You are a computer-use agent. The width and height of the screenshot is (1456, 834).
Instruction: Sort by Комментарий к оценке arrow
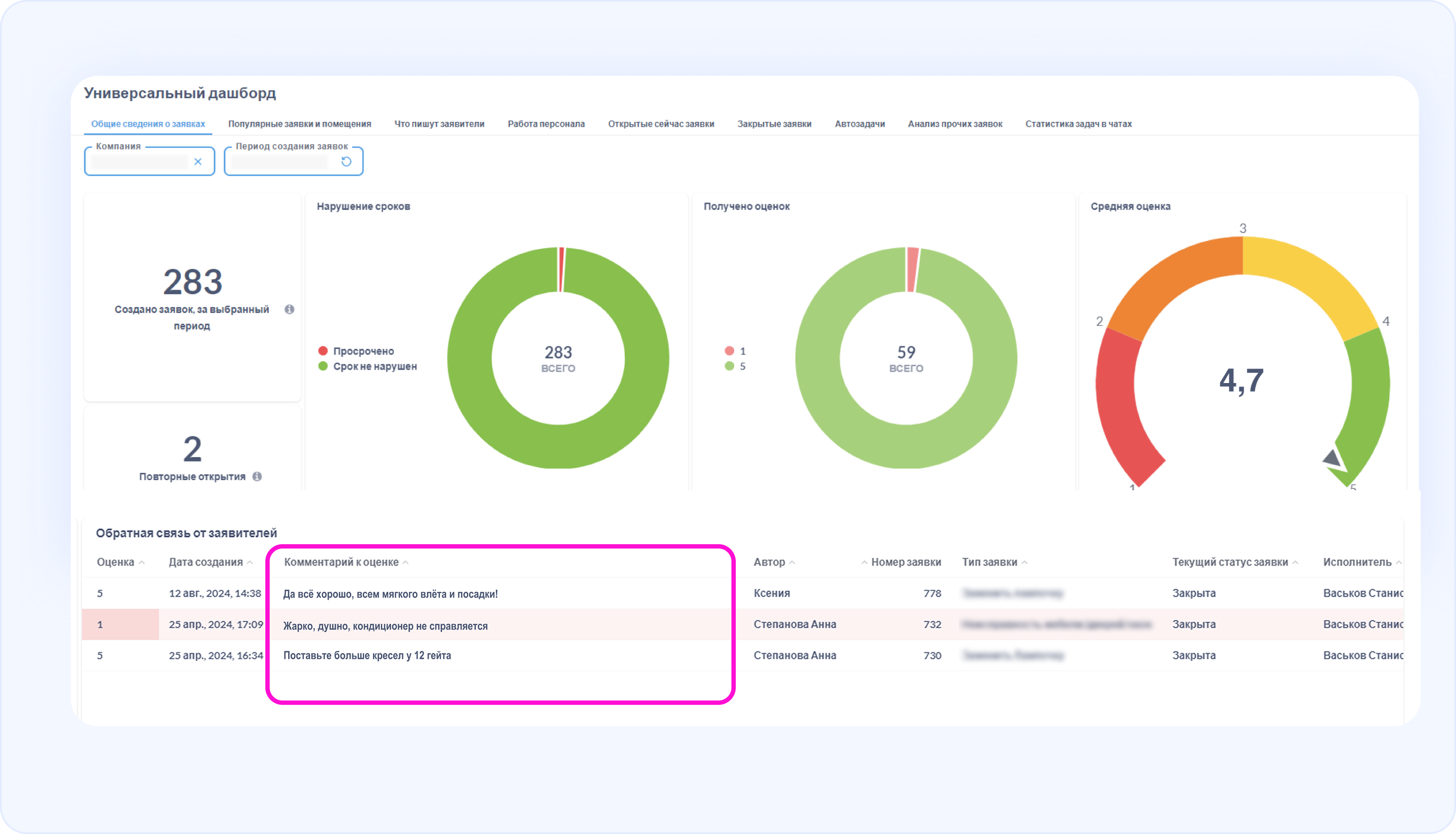(x=406, y=563)
